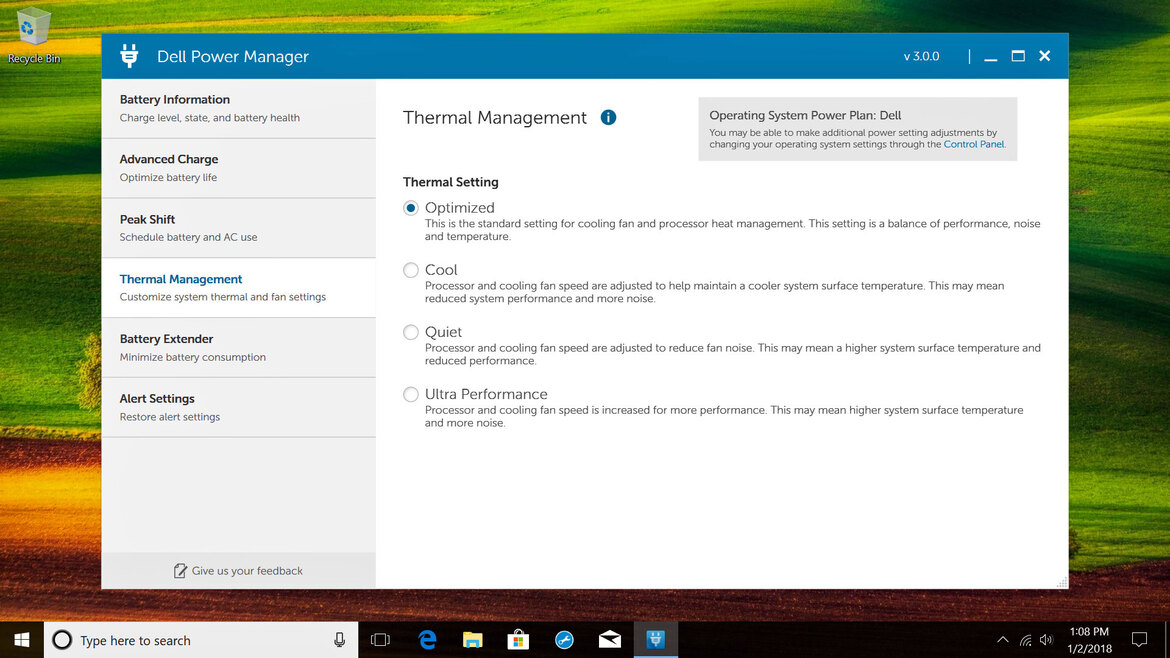Maximize the Dell Power Manager window

tap(1018, 56)
